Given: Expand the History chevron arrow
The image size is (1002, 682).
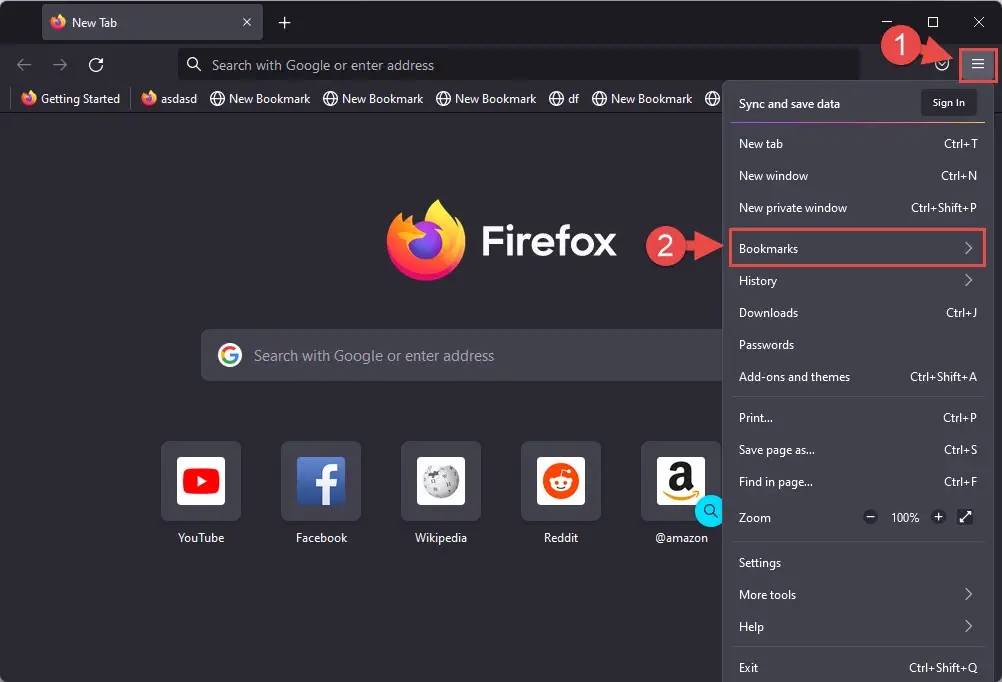Looking at the screenshot, I should click(x=968, y=280).
